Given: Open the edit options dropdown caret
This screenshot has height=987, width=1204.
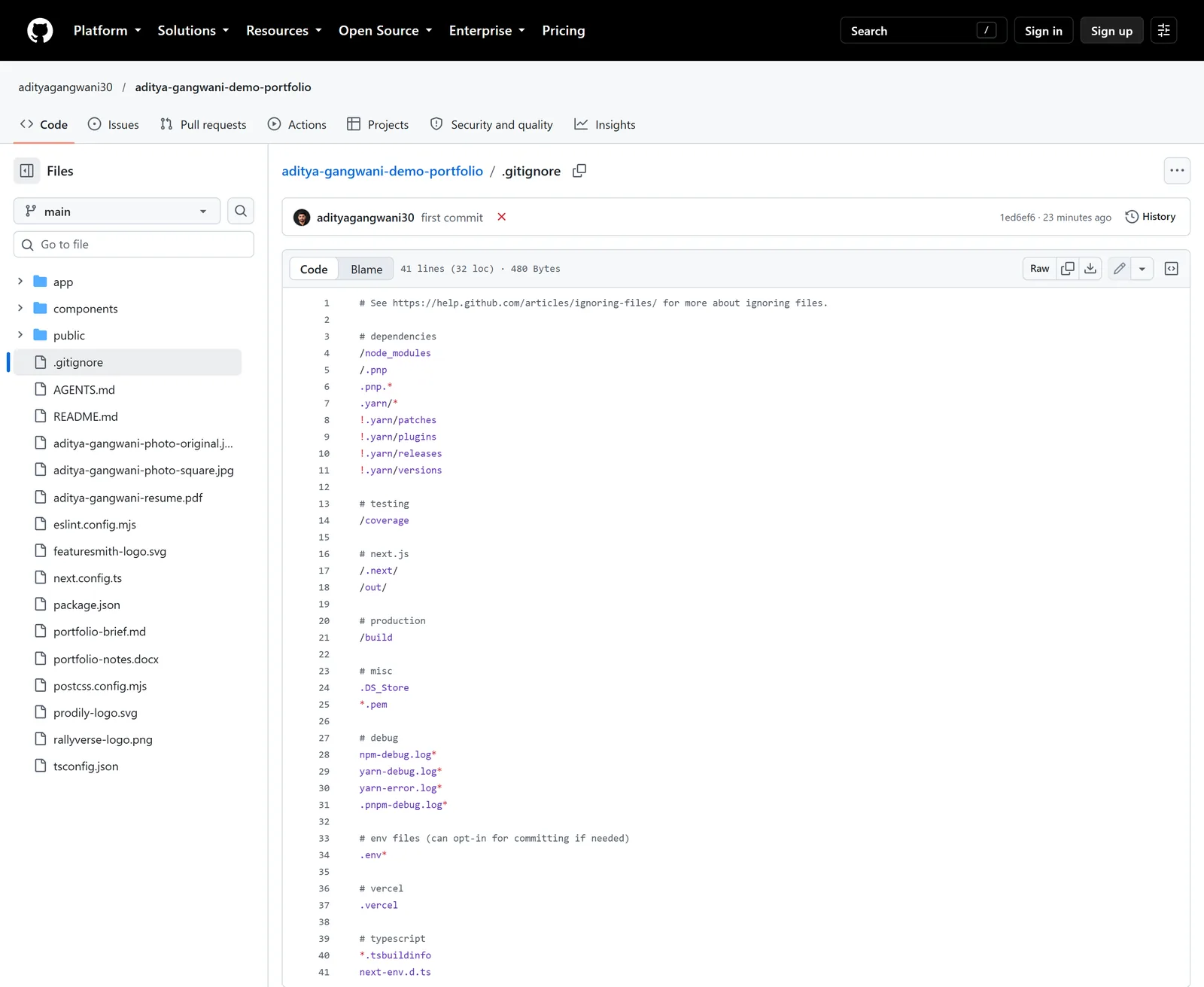Looking at the screenshot, I should [x=1142, y=269].
